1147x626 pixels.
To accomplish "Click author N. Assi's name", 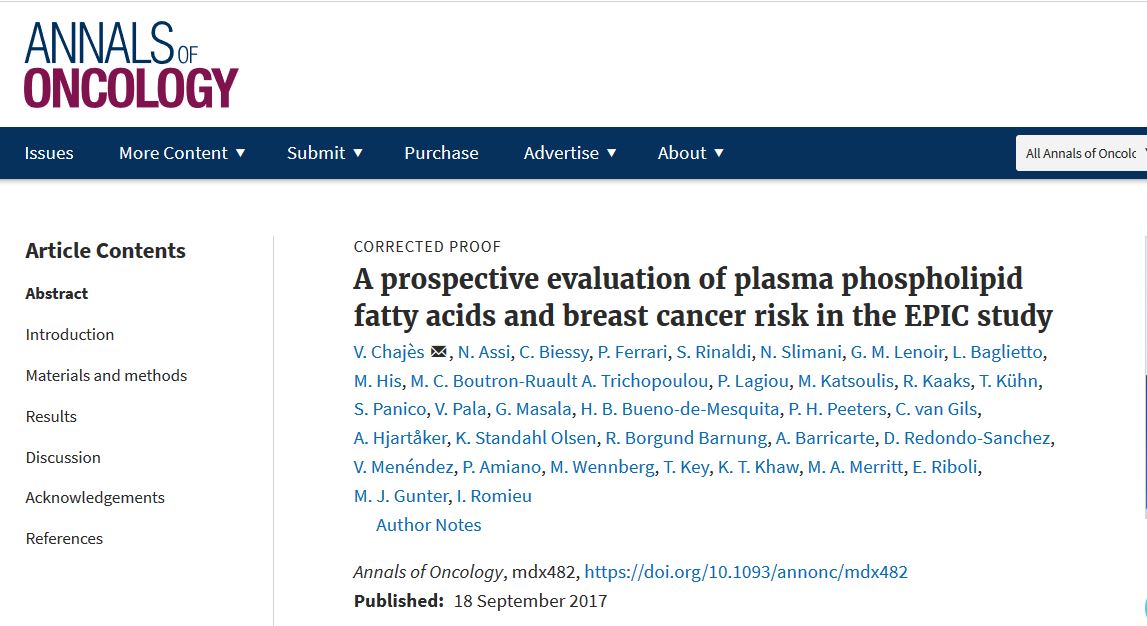I will (483, 352).
